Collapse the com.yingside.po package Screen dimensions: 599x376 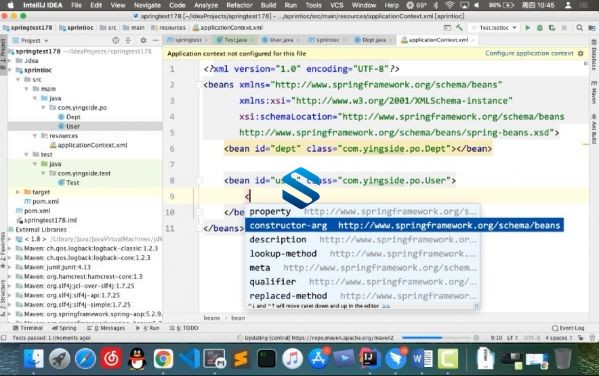(43, 108)
